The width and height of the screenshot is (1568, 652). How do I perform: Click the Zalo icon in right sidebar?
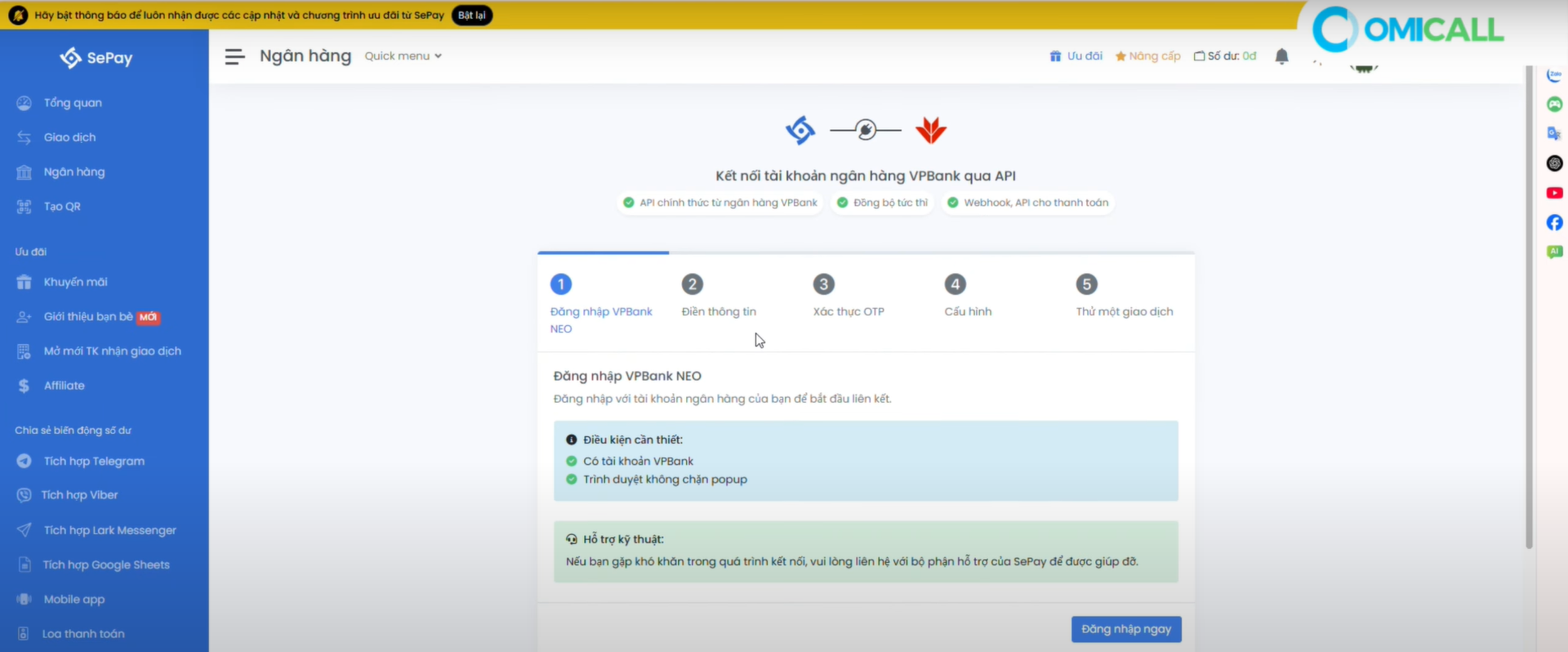[1554, 75]
